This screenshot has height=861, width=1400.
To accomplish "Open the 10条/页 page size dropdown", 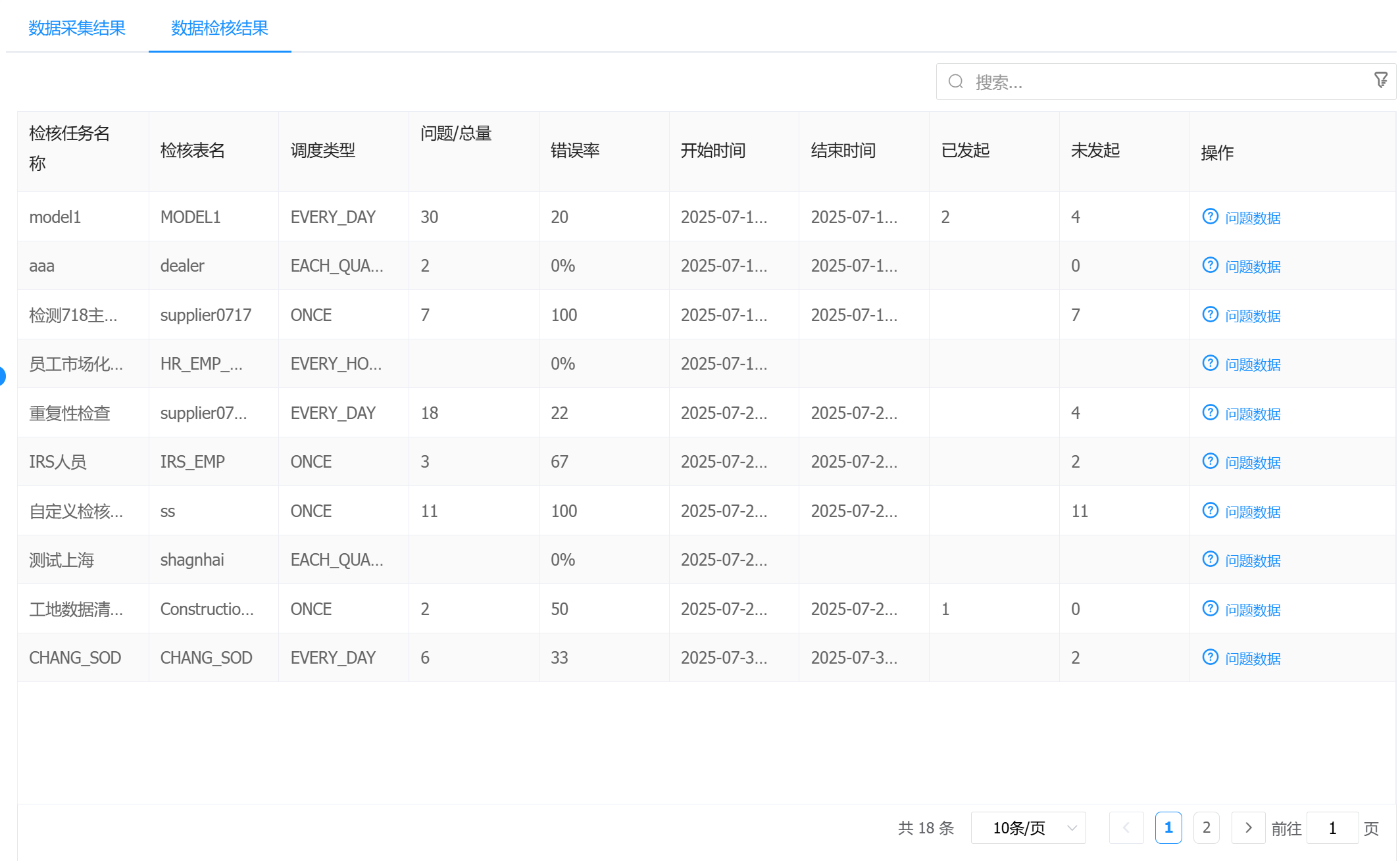I will pos(1028,828).
